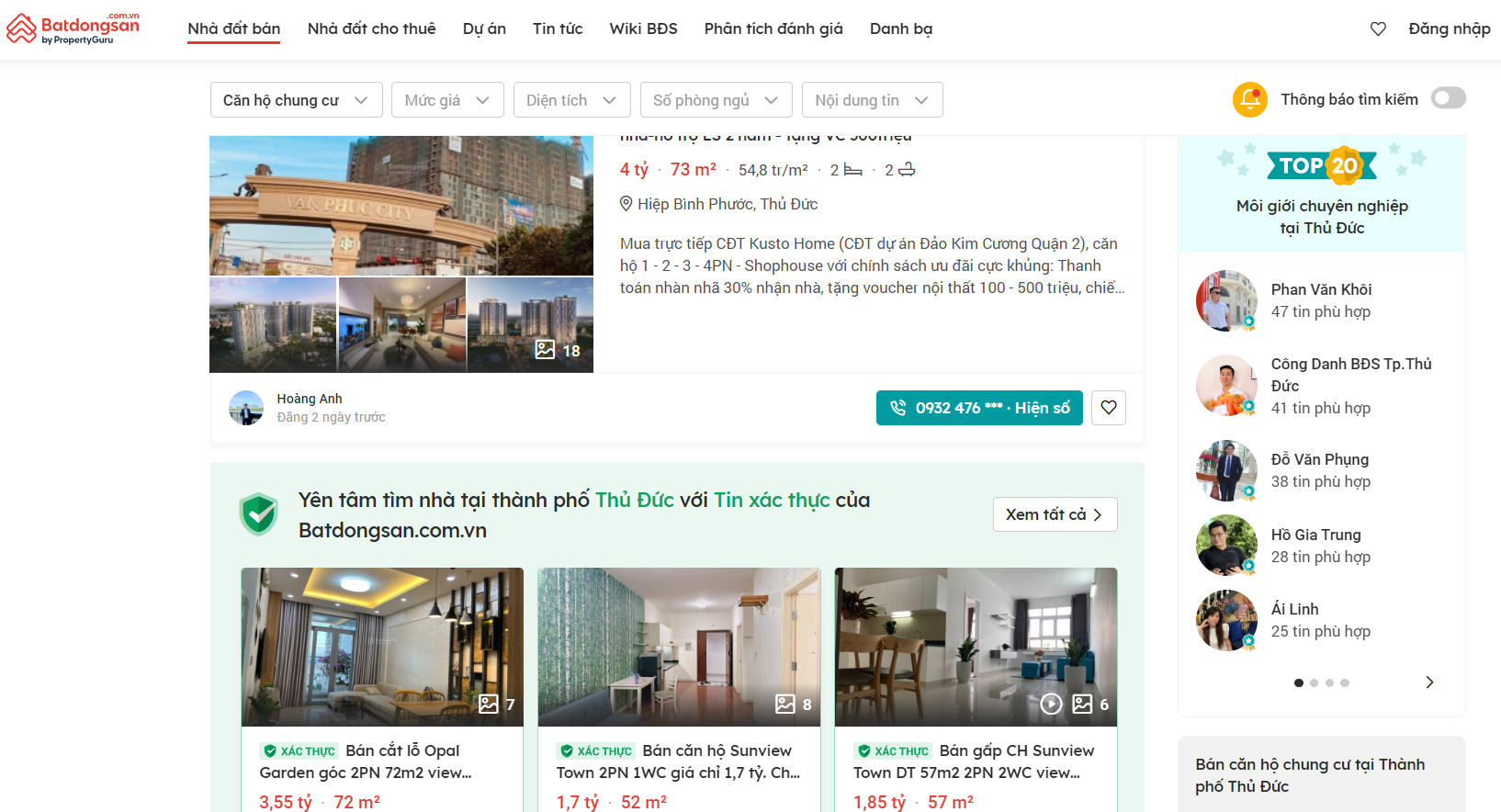Viewport: 1501px width, 812px height.
Task: Open saved listings heart icon in header
Action: (x=1378, y=29)
